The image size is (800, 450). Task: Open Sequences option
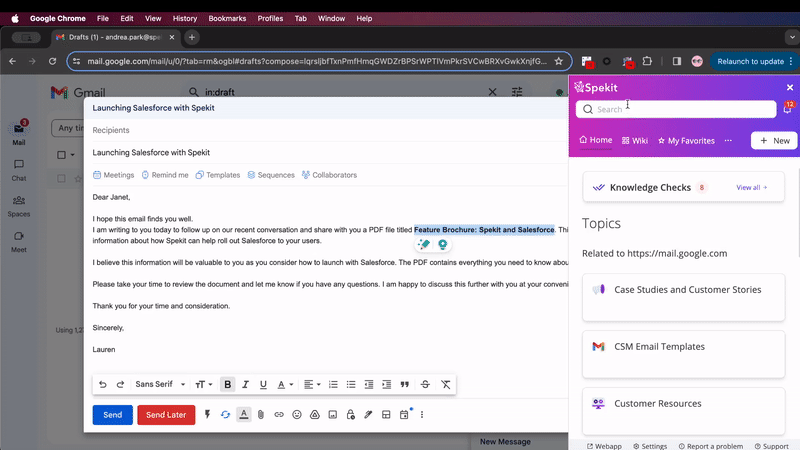(271, 175)
